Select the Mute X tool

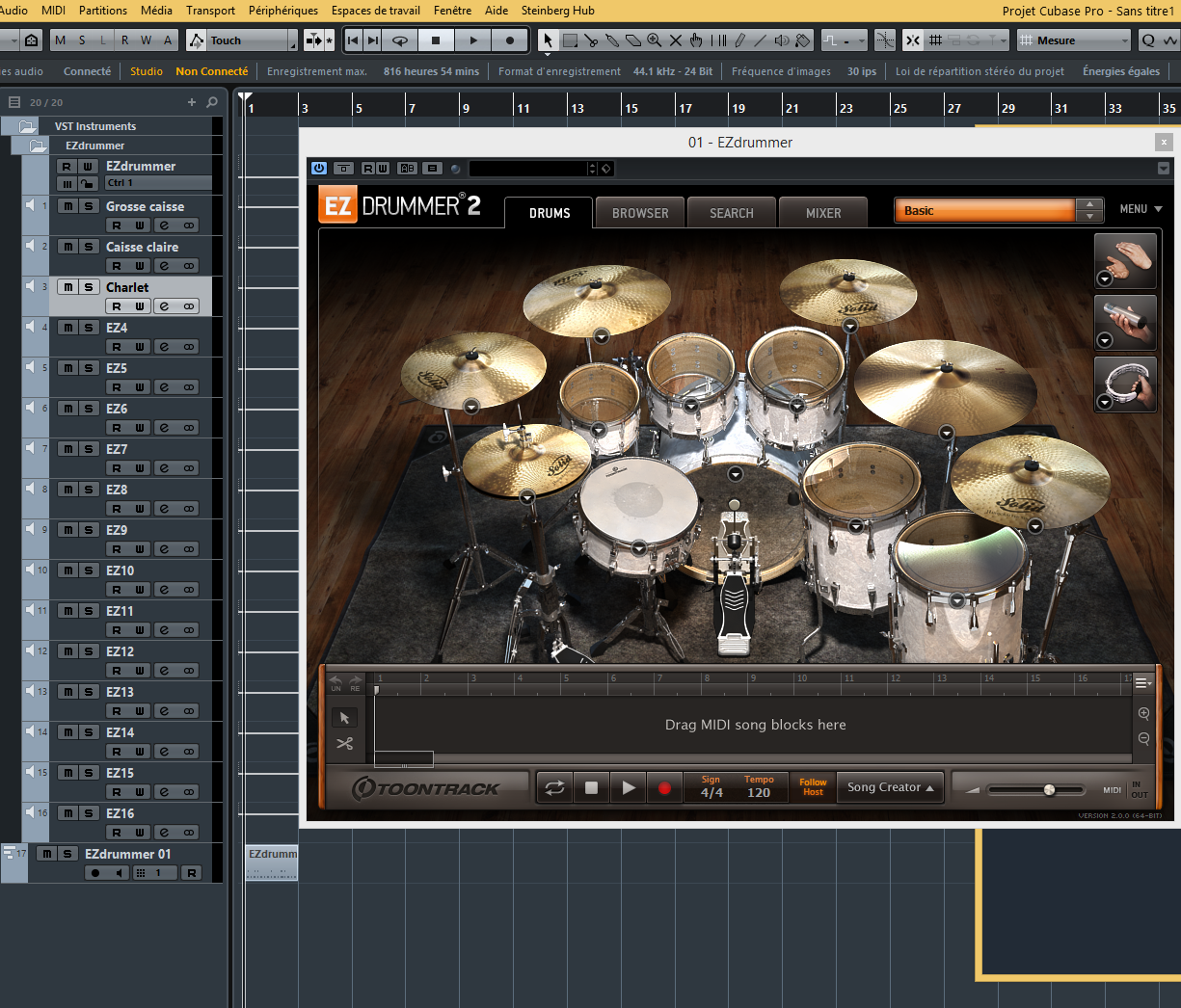(676, 40)
